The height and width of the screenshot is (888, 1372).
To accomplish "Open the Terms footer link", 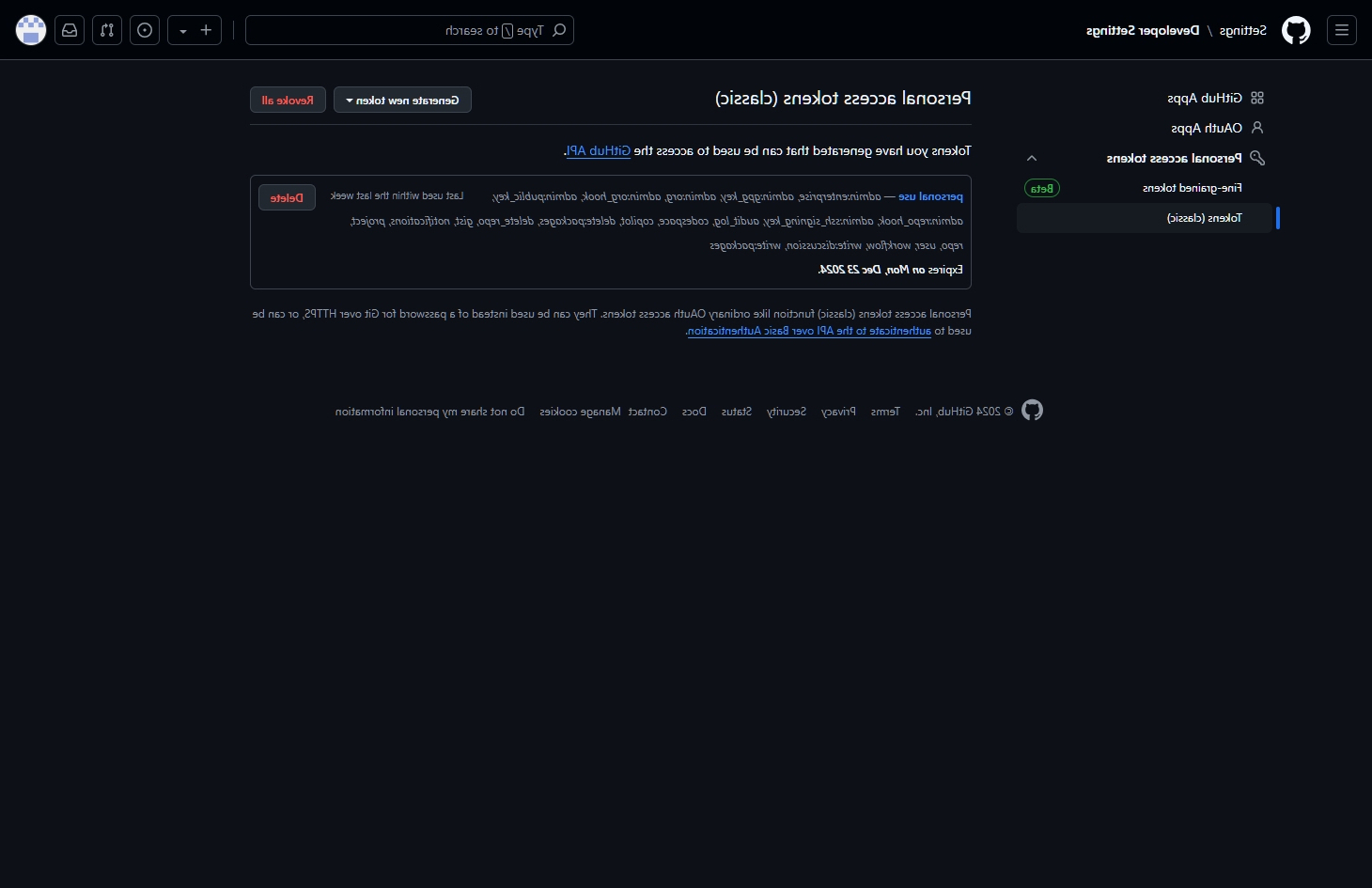I will click(x=885, y=412).
